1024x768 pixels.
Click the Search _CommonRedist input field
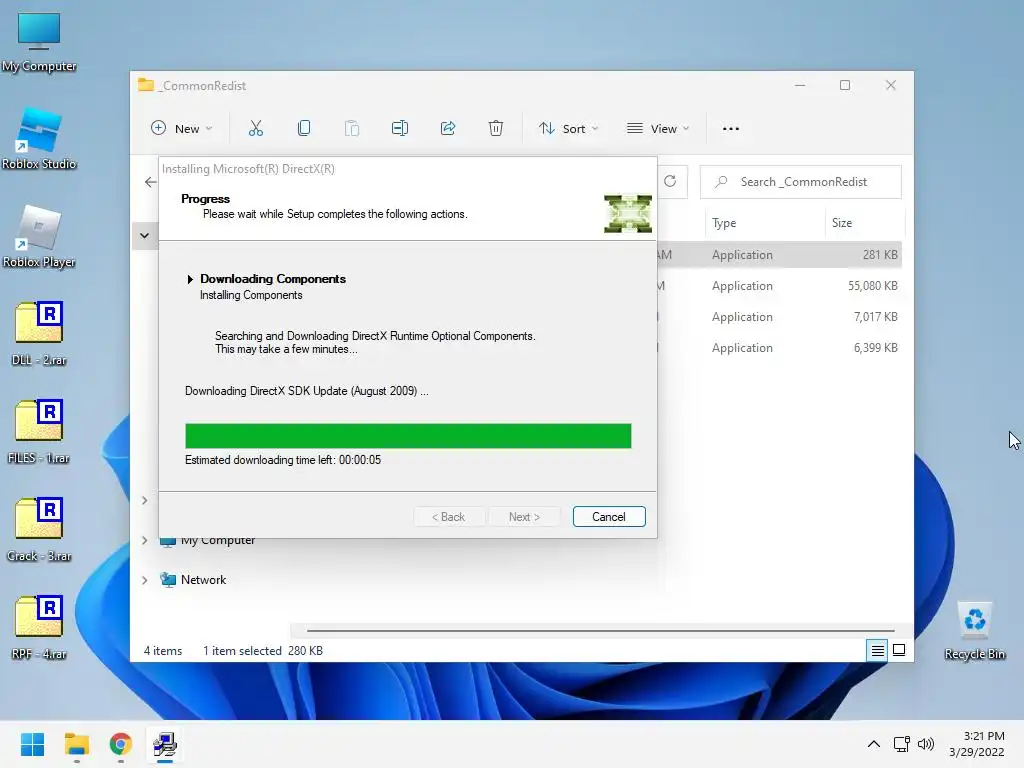coord(801,182)
